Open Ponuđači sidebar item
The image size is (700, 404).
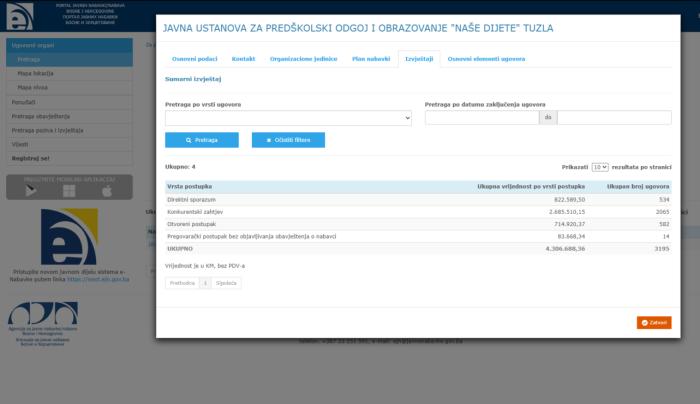coord(69,102)
